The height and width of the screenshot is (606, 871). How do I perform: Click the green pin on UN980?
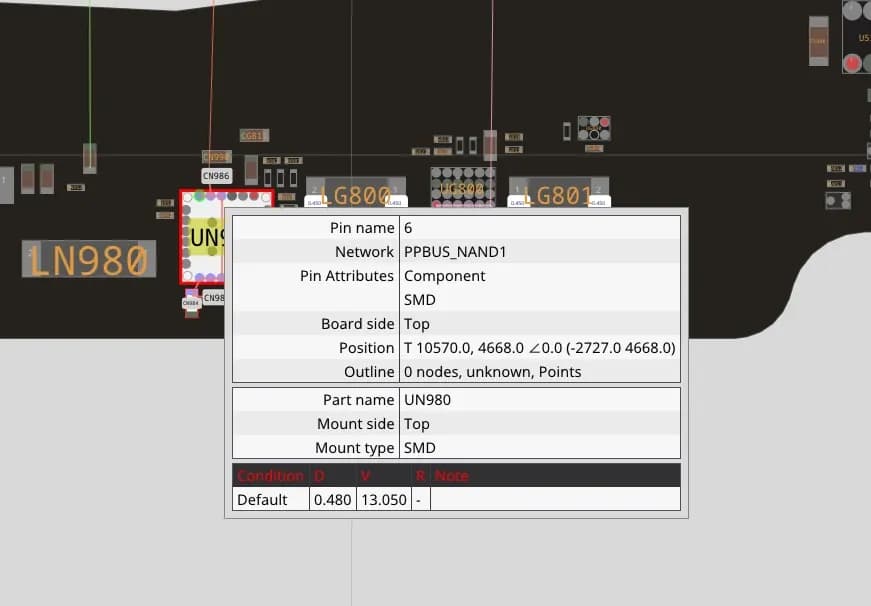click(199, 196)
